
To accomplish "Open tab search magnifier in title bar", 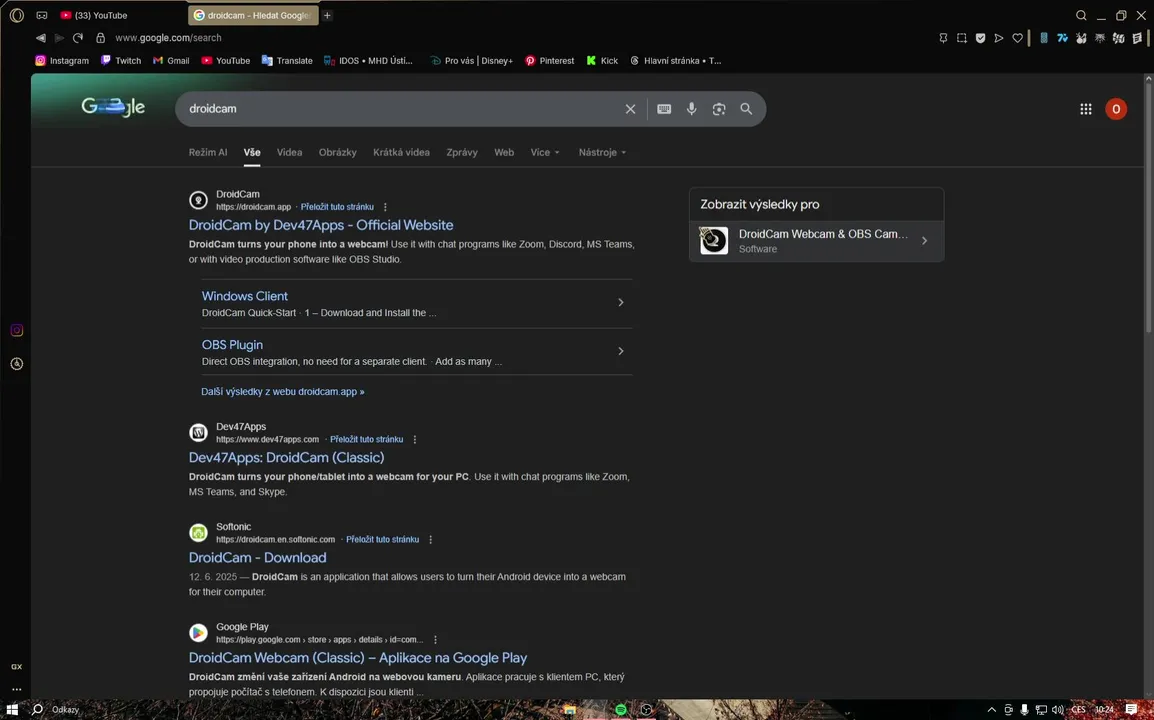I will [x=1081, y=15].
